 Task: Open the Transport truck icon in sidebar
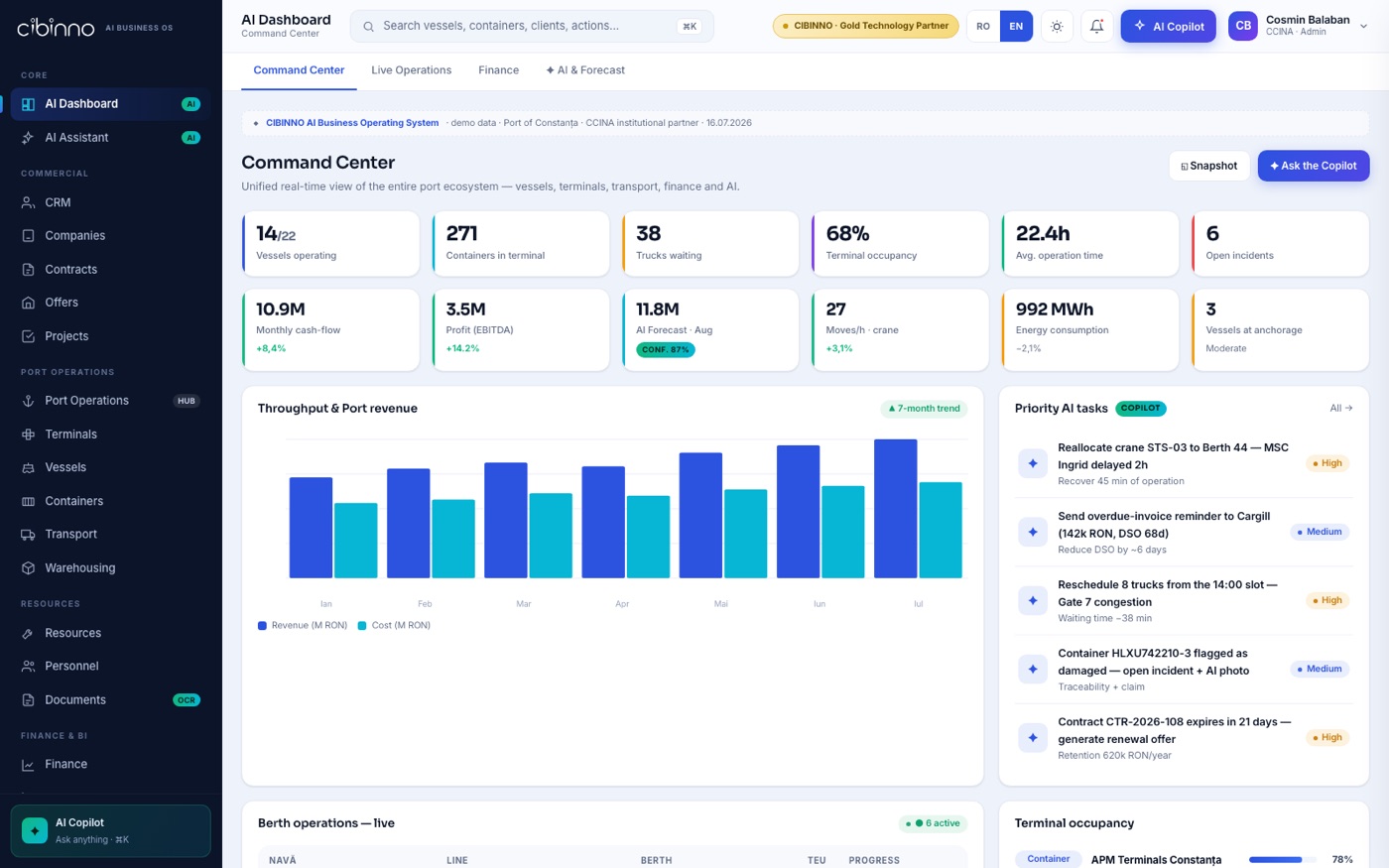pos(28,534)
